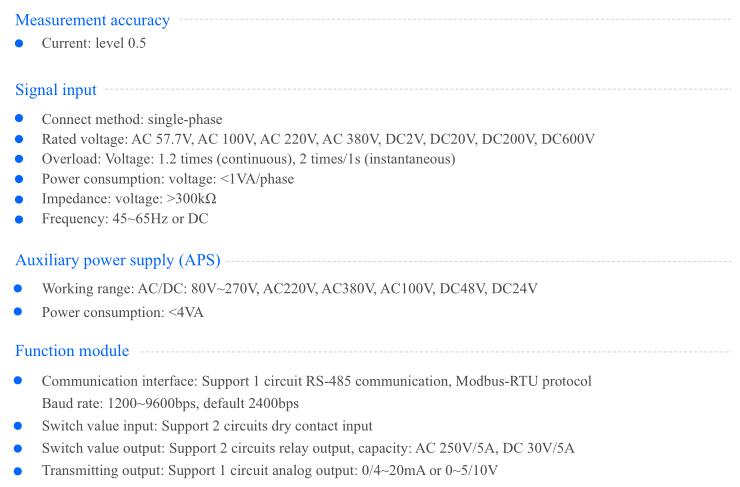Click the Power consumption voltage <1VA/phase text
740x487 pixels.
pyautogui.click(x=168, y=179)
